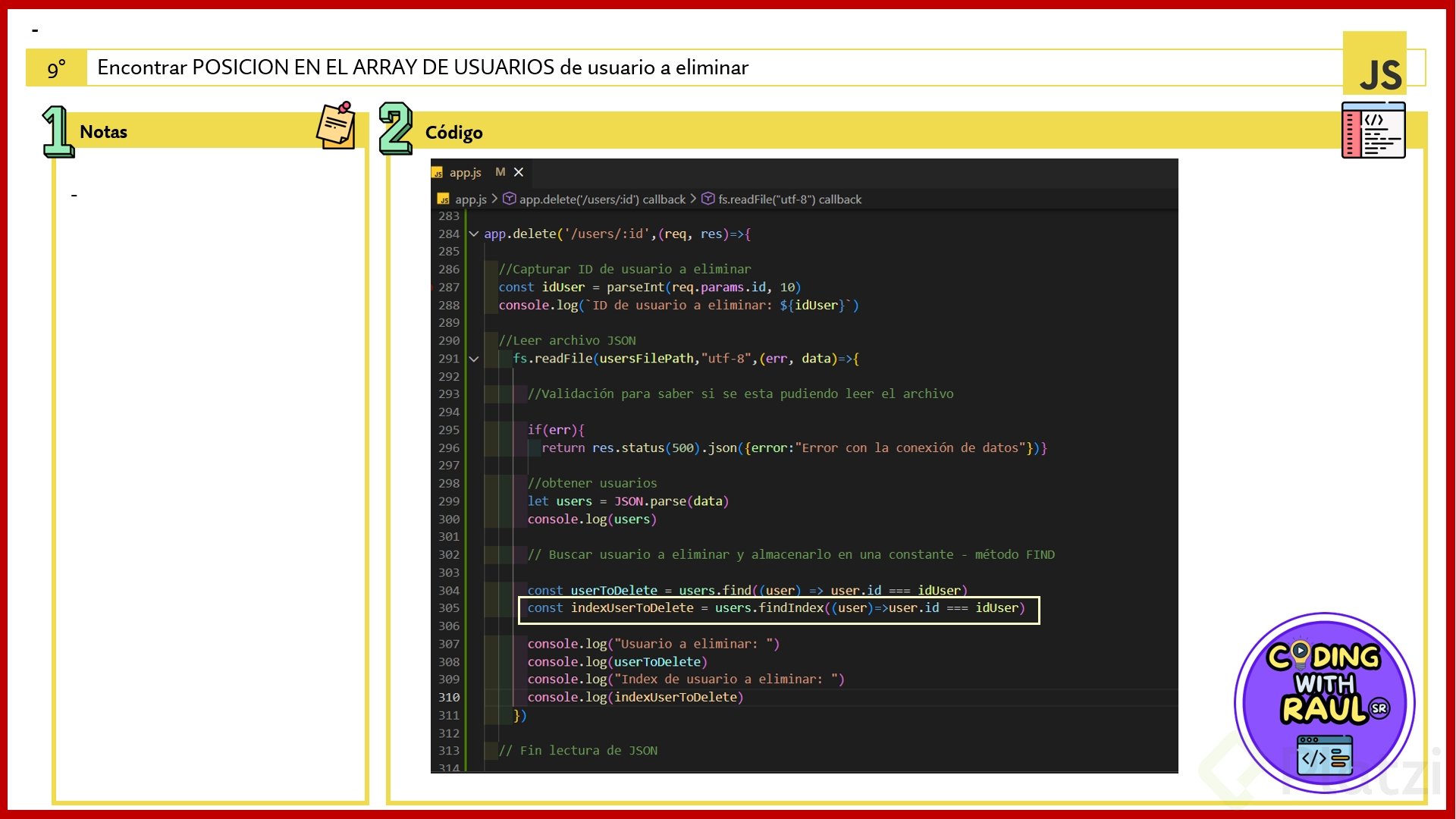Click line number 310 in the gutter

(449, 698)
